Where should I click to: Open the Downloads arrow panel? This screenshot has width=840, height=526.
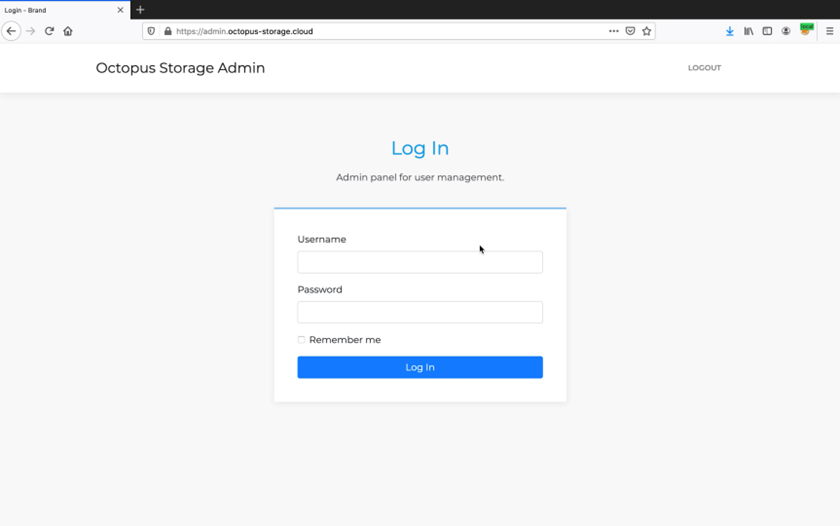click(x=730, y=32)
